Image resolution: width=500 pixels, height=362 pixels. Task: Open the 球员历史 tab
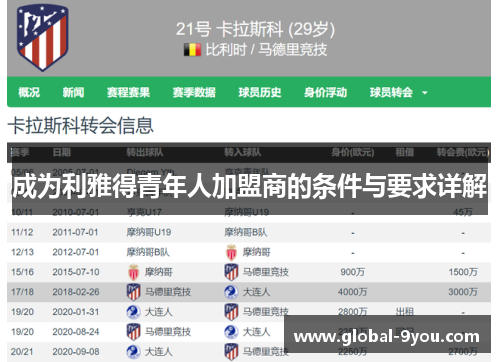(x=260, y=92)
